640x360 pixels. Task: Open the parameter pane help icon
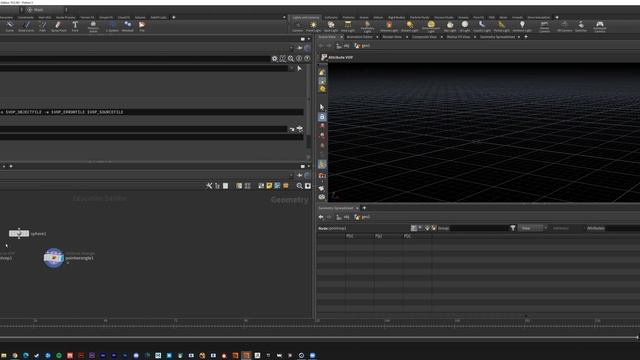(307, 59)
